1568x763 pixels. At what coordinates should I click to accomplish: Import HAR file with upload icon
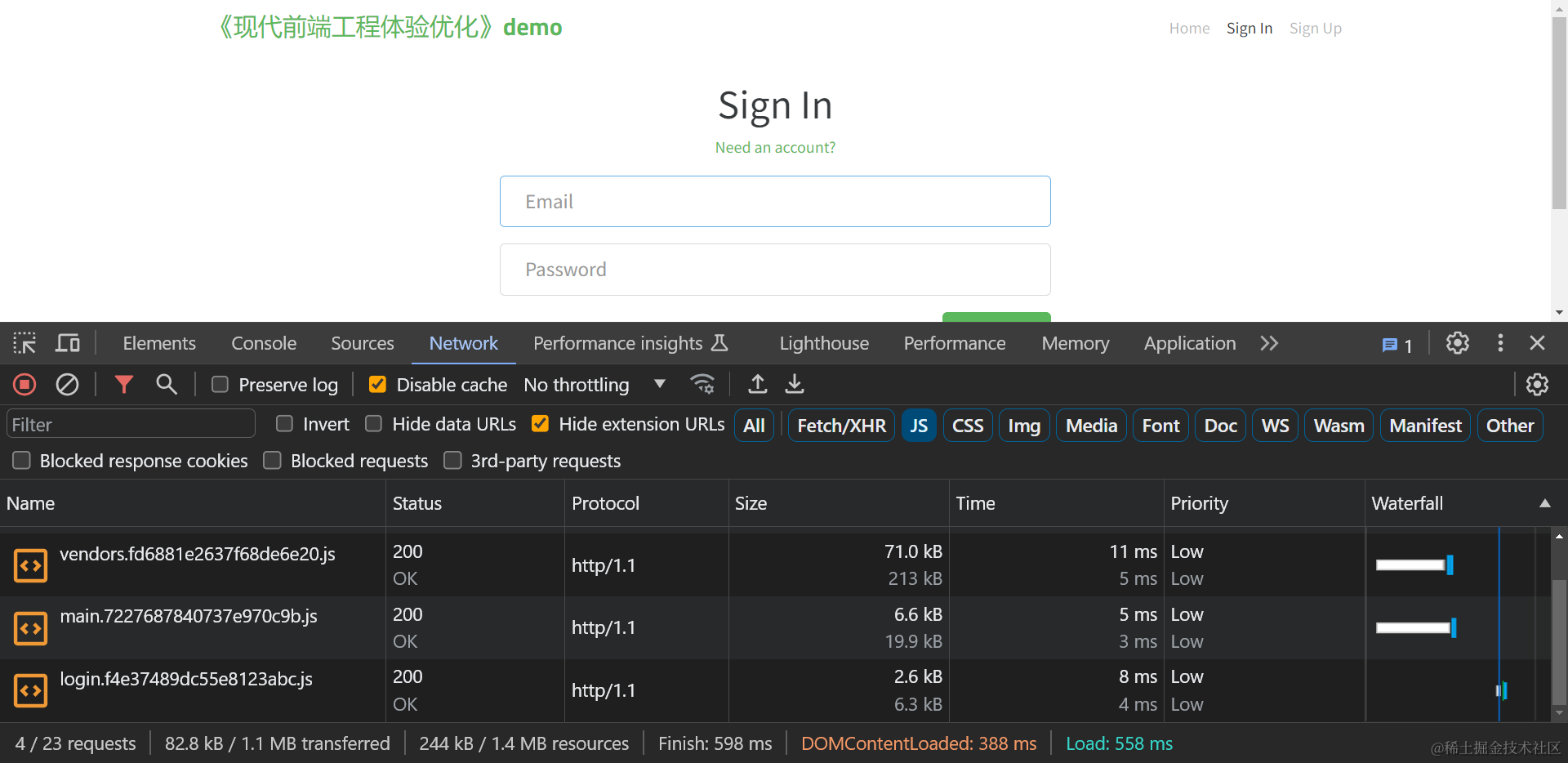click(x=758, y=384)
